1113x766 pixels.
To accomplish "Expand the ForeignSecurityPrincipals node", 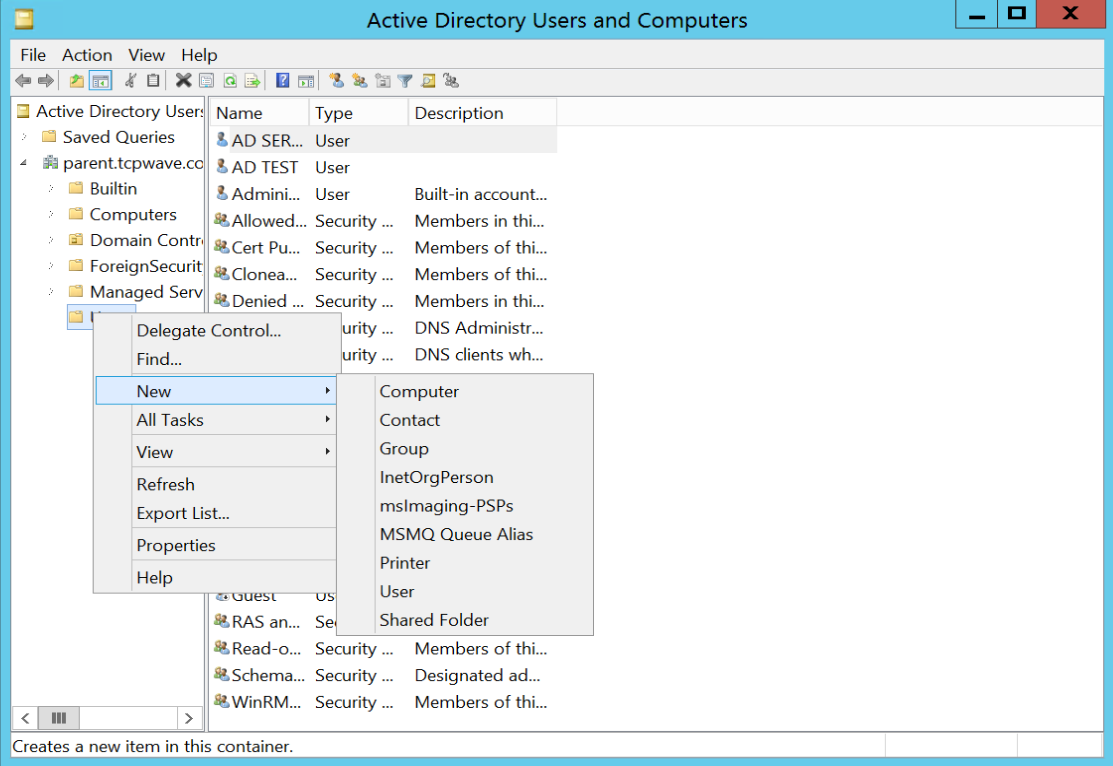I will 51,266.
